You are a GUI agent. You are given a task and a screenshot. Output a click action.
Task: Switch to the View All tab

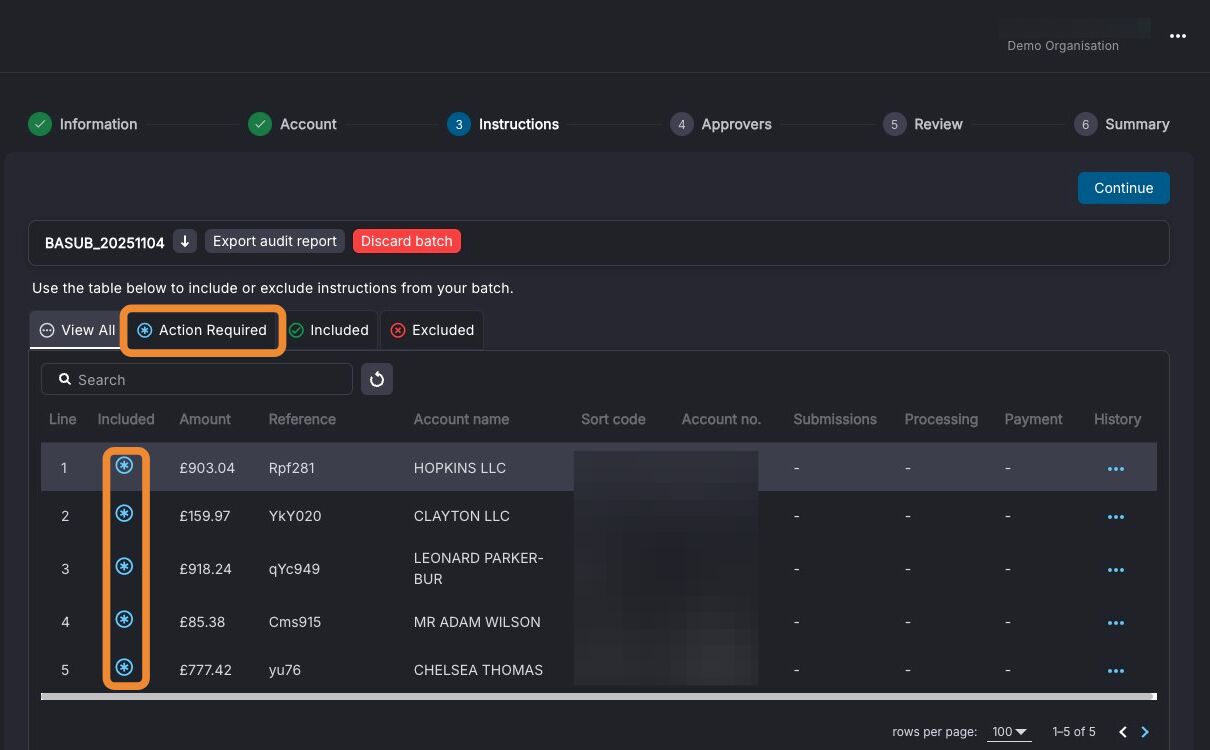pos(78,330)
